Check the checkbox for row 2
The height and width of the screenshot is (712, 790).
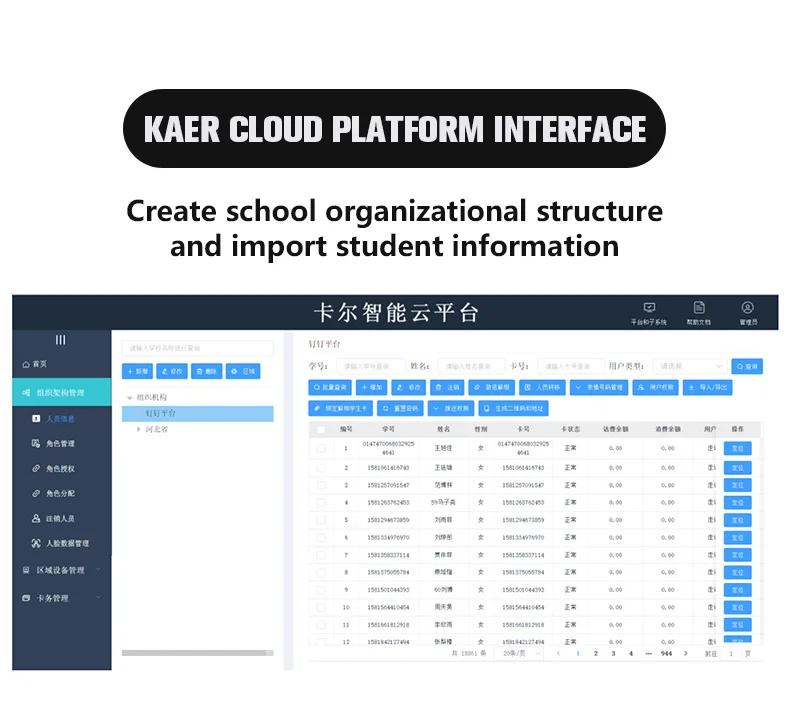(x=321, y=468)
